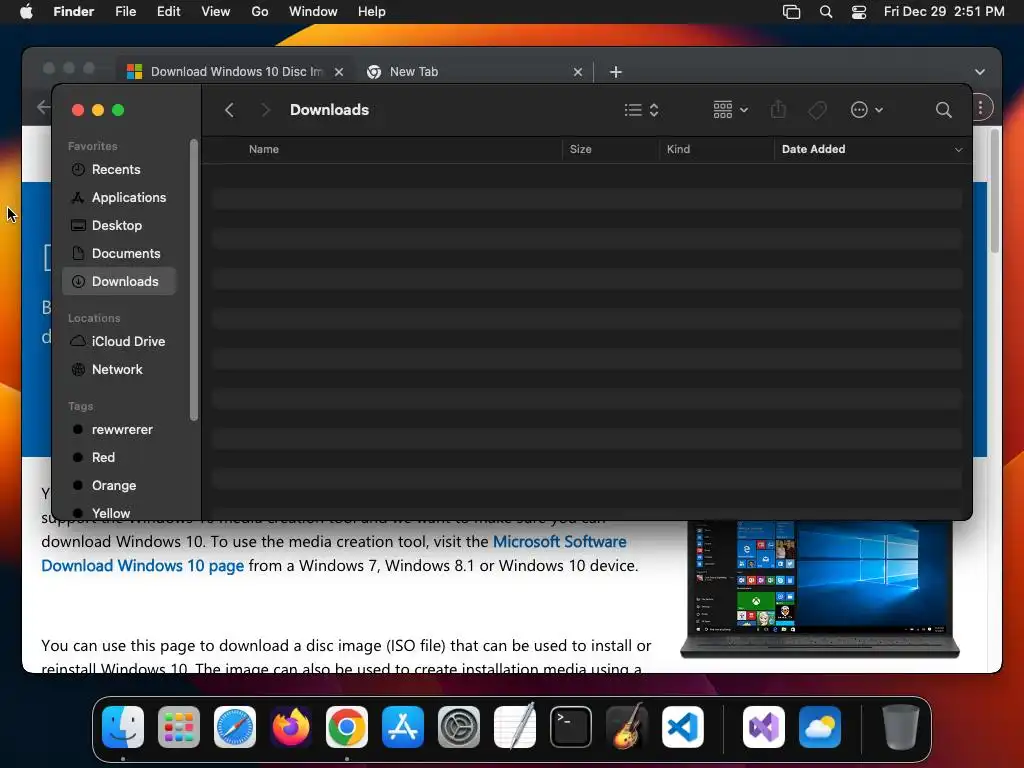
Task: Open Chrome three-dot menu
Action: click(x=981, y=107)
